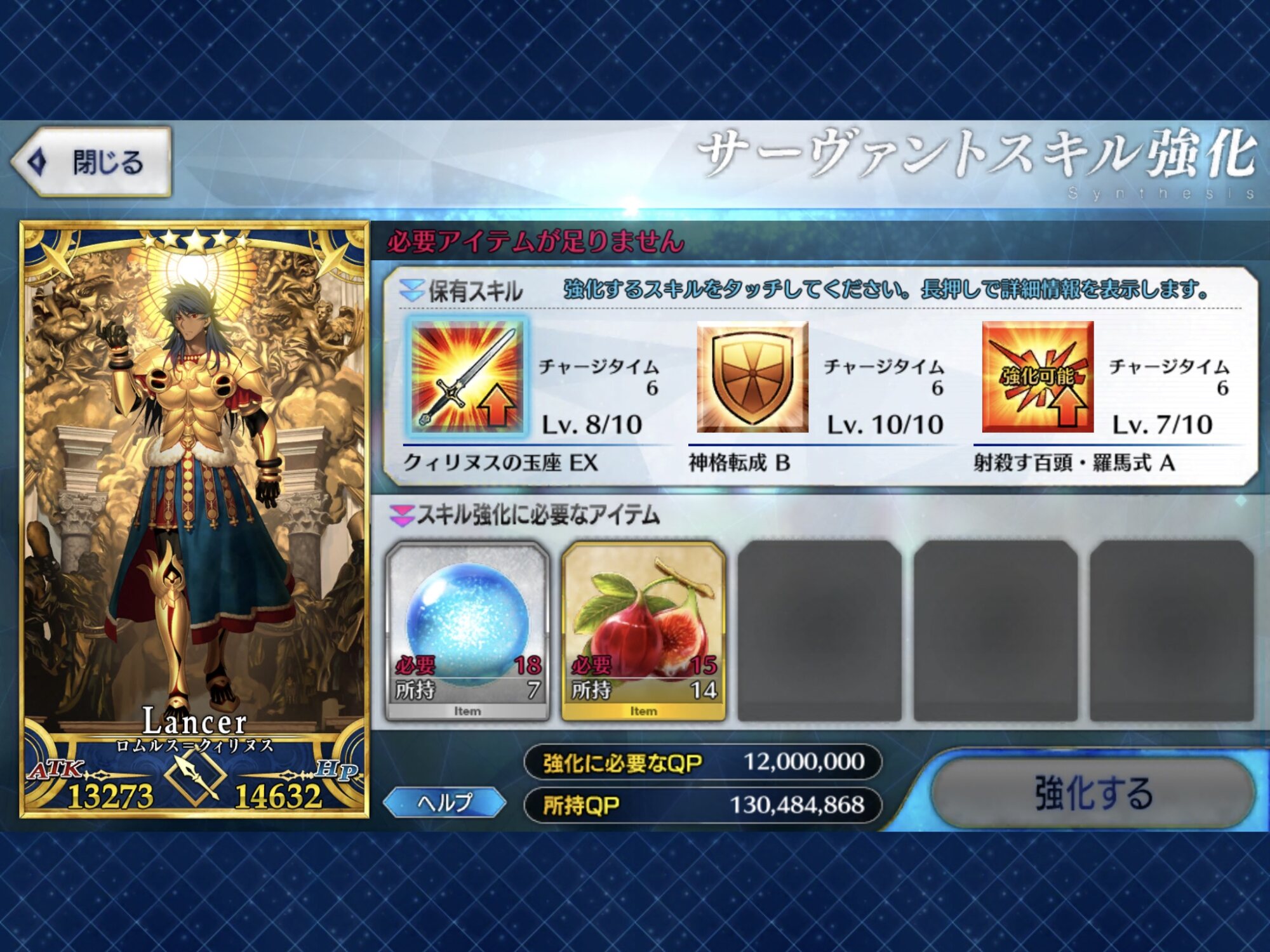Click the 所持QP balance field
1270x952 pixels.
tap(703, 805)
